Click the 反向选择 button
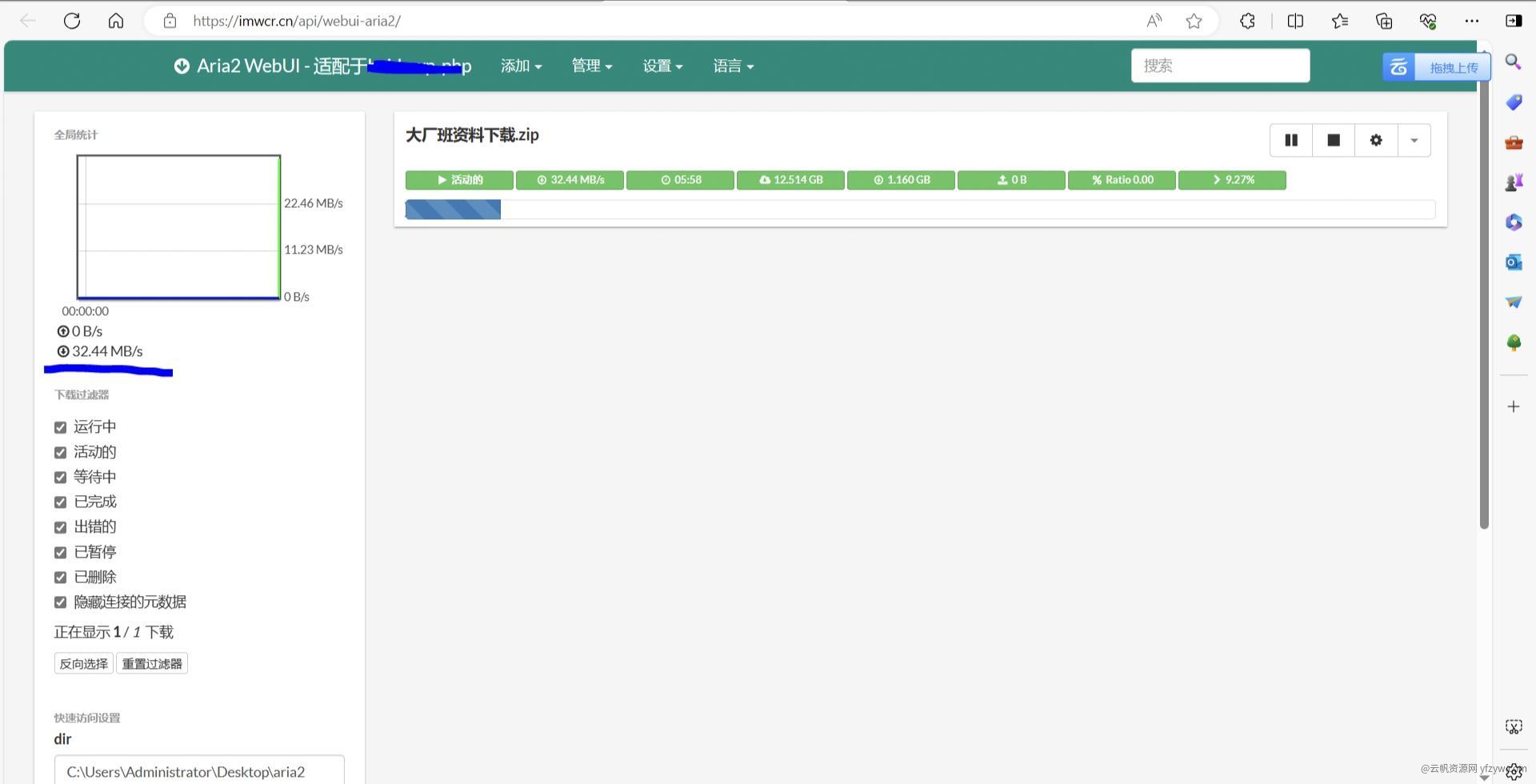Viewport: 1536px width, 784px height. click(x=84, y=663)
